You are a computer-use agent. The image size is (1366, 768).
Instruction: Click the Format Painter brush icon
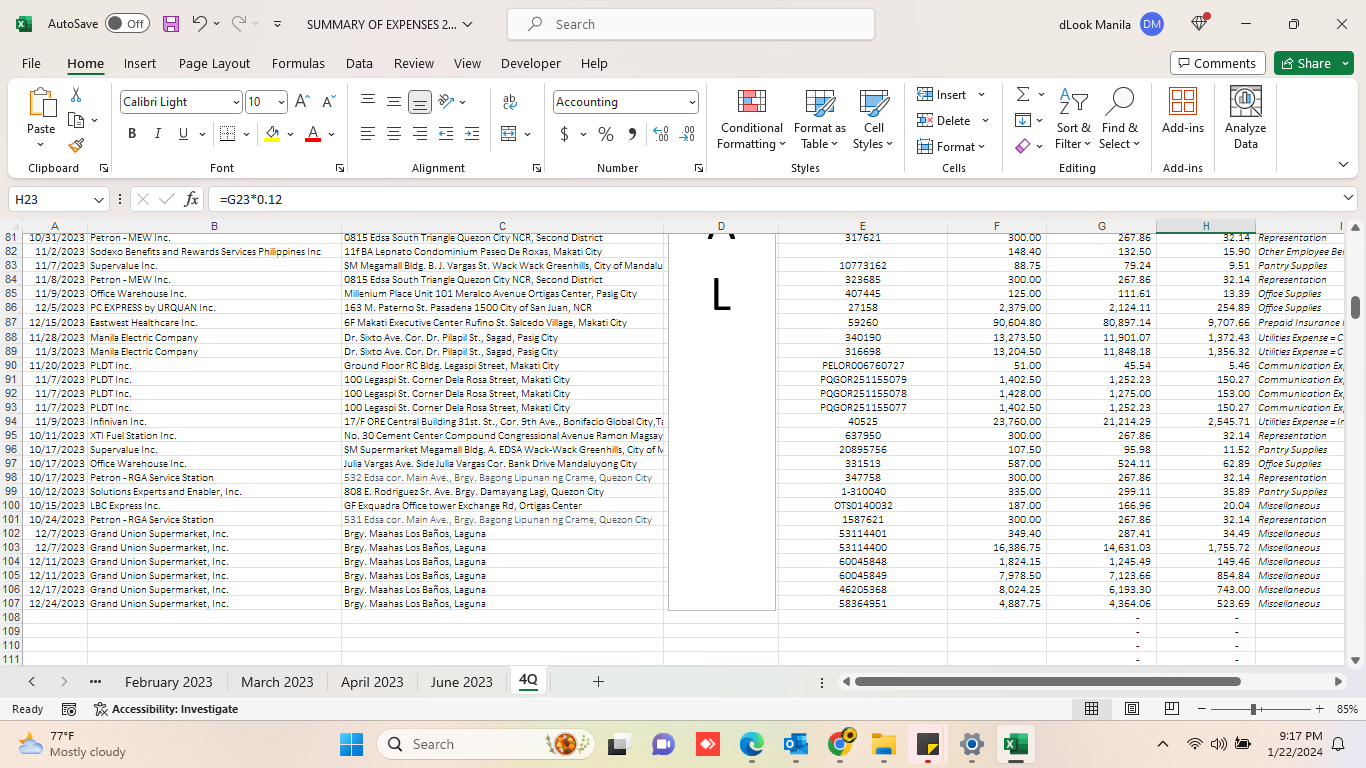pyautogui.click(x=76, y=145)
